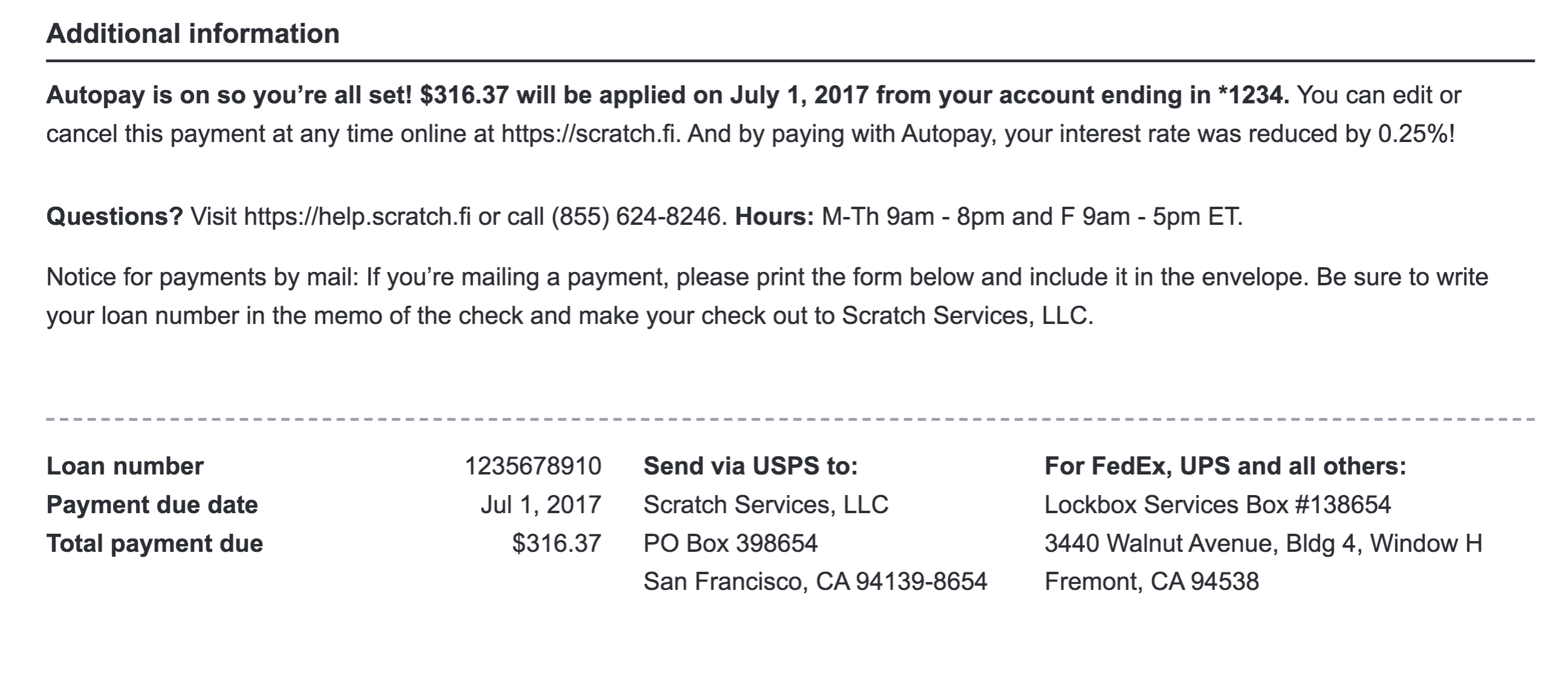Click the "Loan number" label
The image size is (1568, 683).
(125, 466)
